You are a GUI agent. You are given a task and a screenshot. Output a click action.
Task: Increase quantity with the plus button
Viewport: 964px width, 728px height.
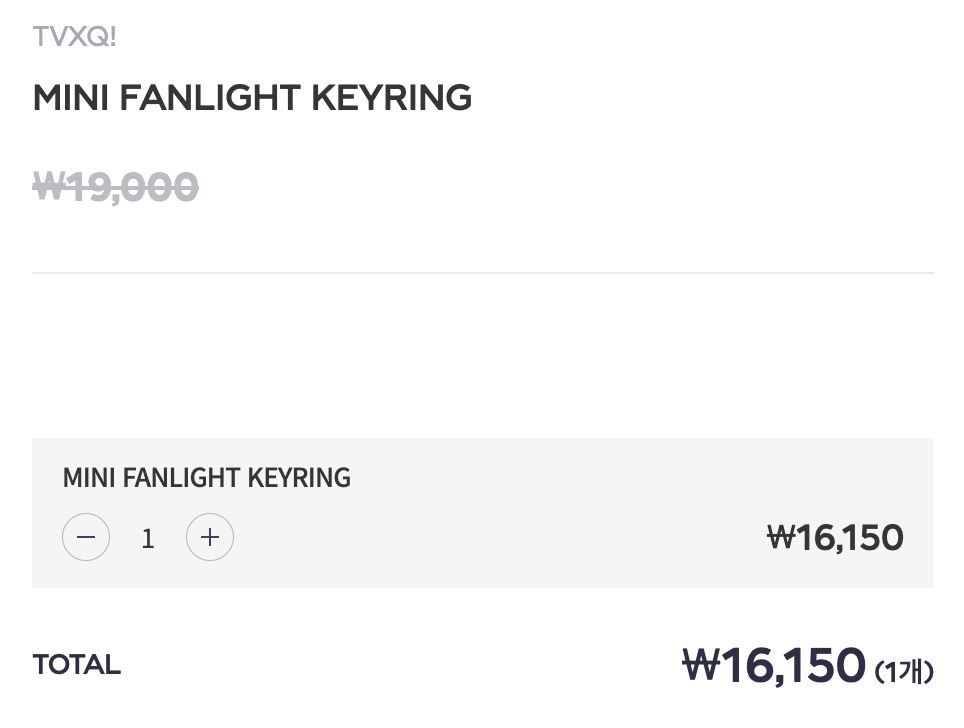[x=210, y=537]
